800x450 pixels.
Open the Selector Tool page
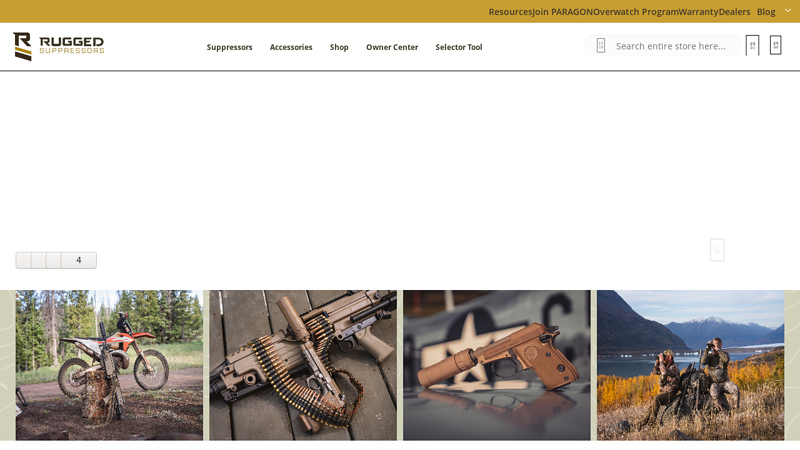tap(459, 47)
